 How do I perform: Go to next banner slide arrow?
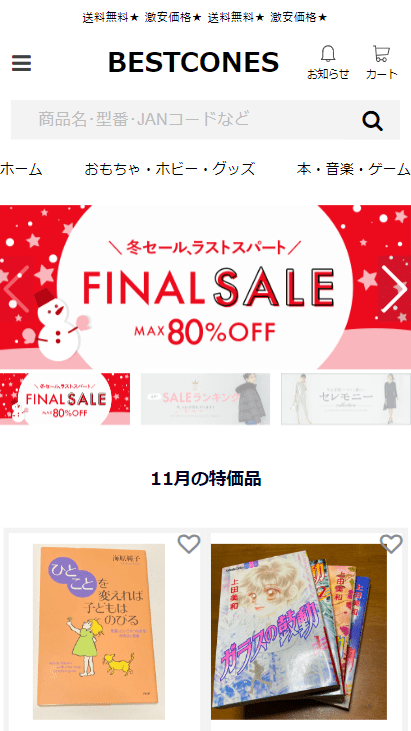pyautogui.click(x=394, y=289)
